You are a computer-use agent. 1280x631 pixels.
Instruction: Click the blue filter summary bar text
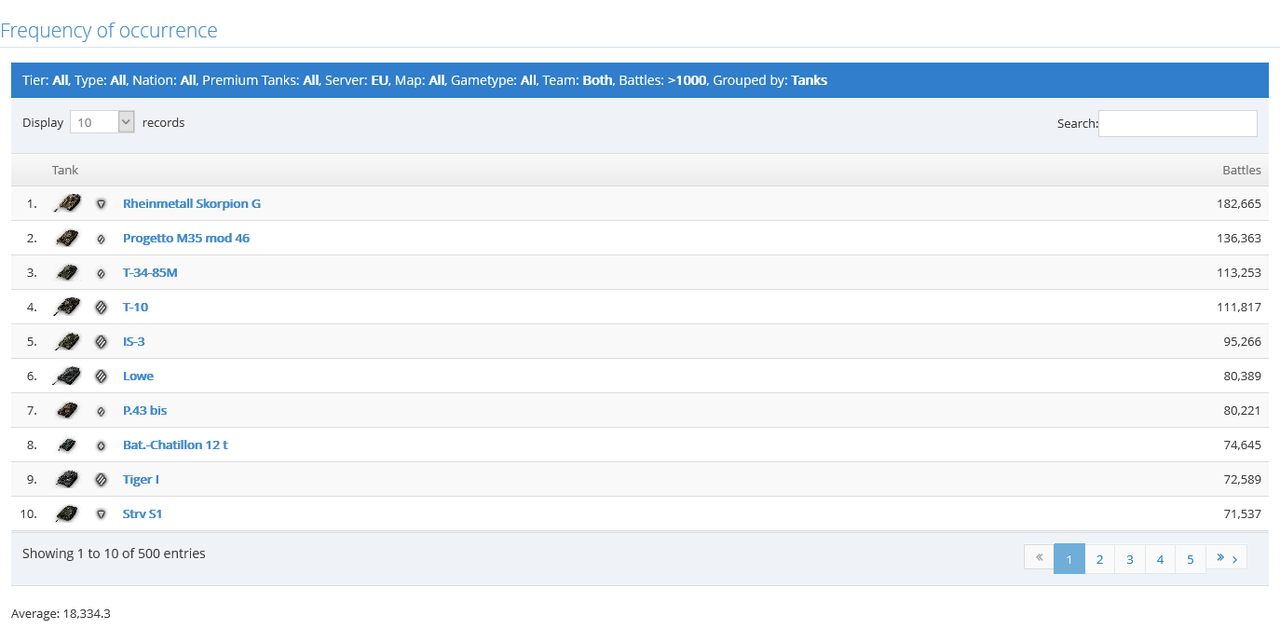[x=425, y=80]
